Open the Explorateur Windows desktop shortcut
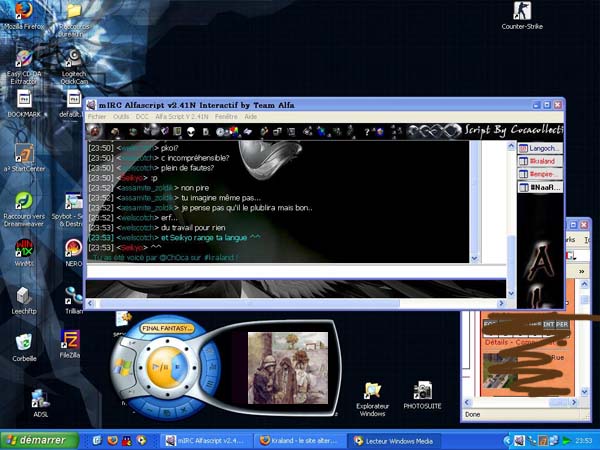 [x=372, y=399]
